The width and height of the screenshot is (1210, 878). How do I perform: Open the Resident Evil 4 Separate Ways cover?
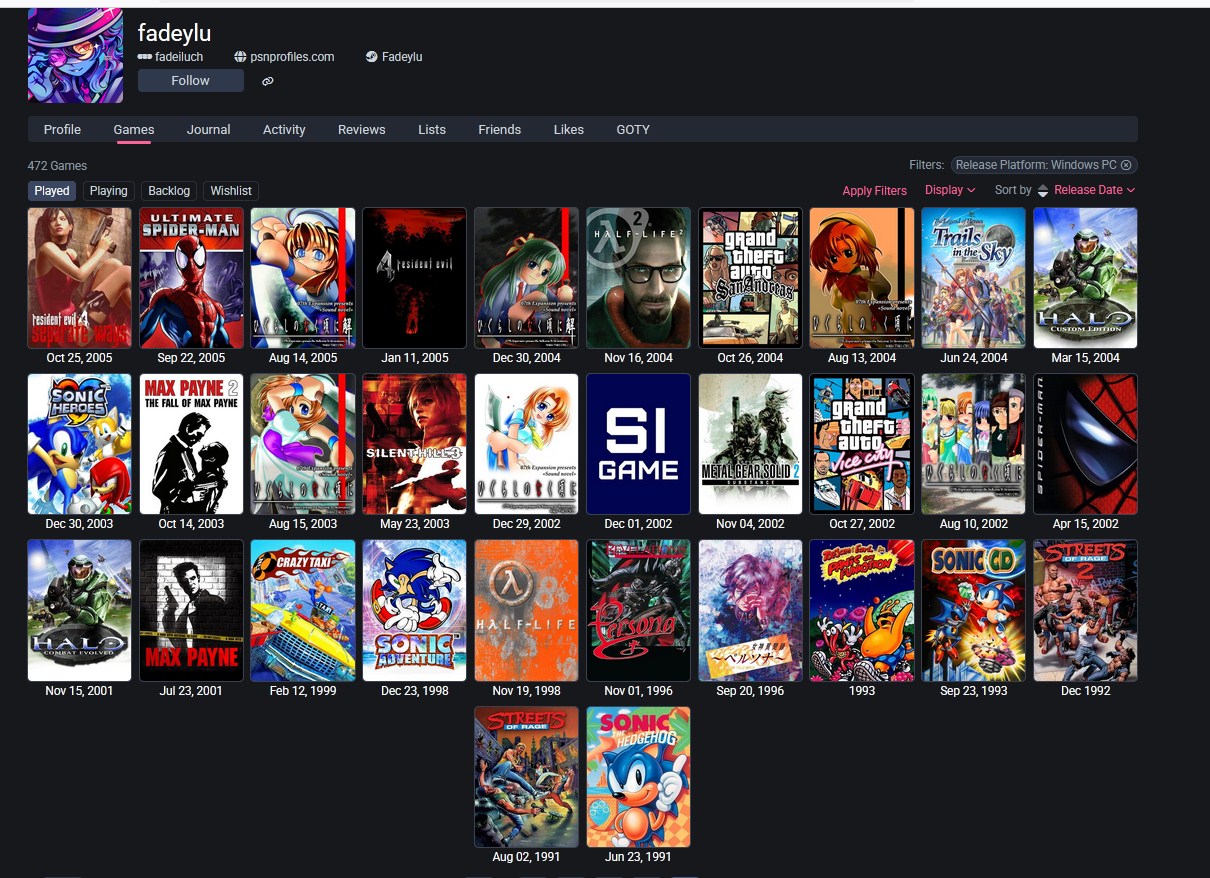coord(80,278)
